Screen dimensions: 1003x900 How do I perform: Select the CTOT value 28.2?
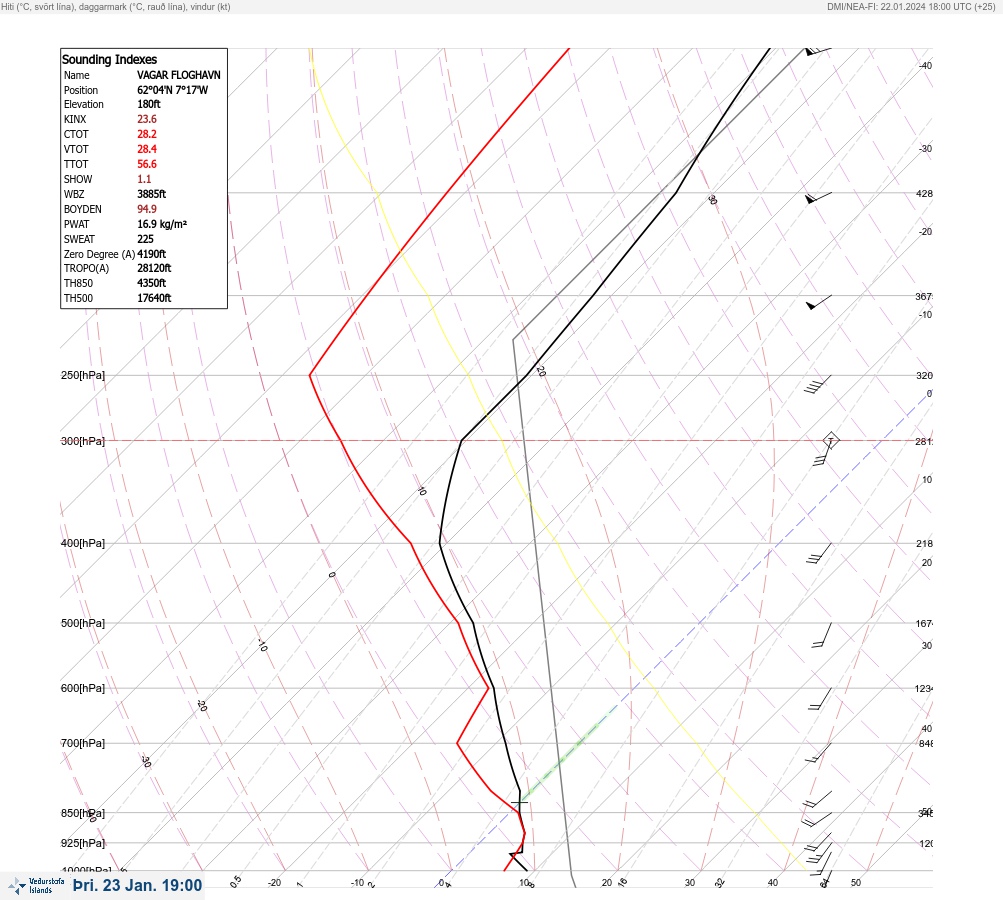(x=146, y=134)
